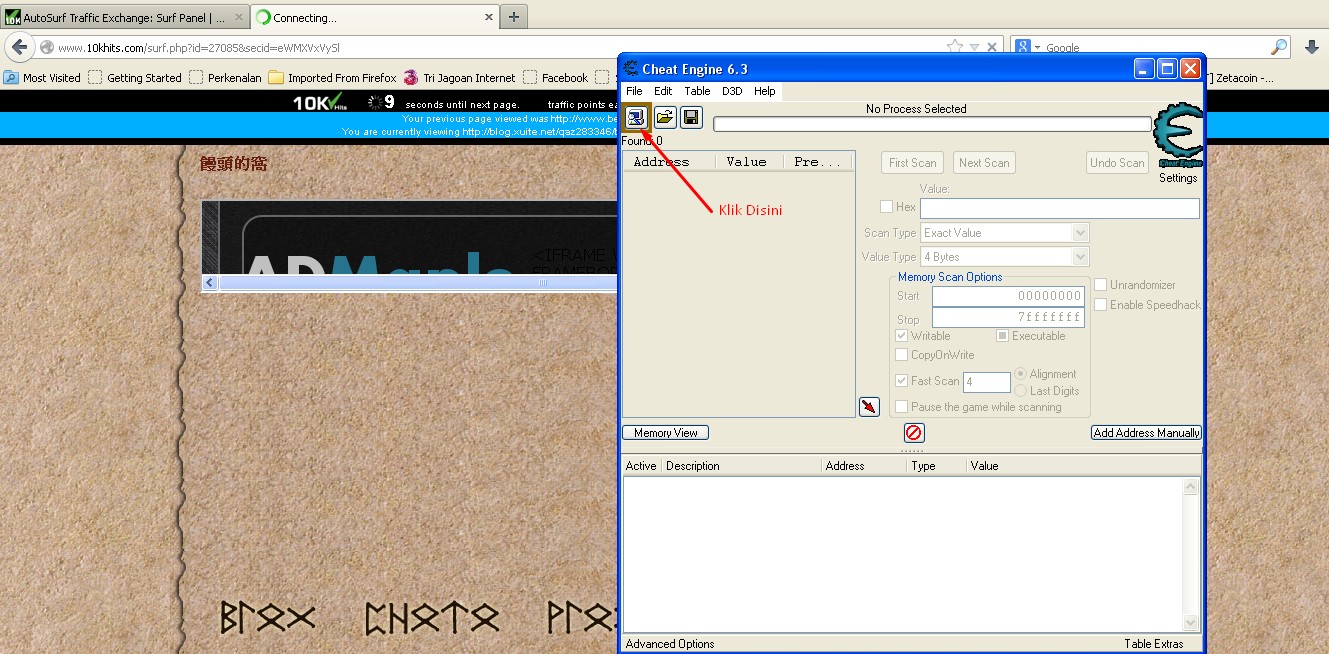Image resolution: width=1329 pixels, height=654 pixels.
Task: Click Description column header in address table
Action: point(741,466)
